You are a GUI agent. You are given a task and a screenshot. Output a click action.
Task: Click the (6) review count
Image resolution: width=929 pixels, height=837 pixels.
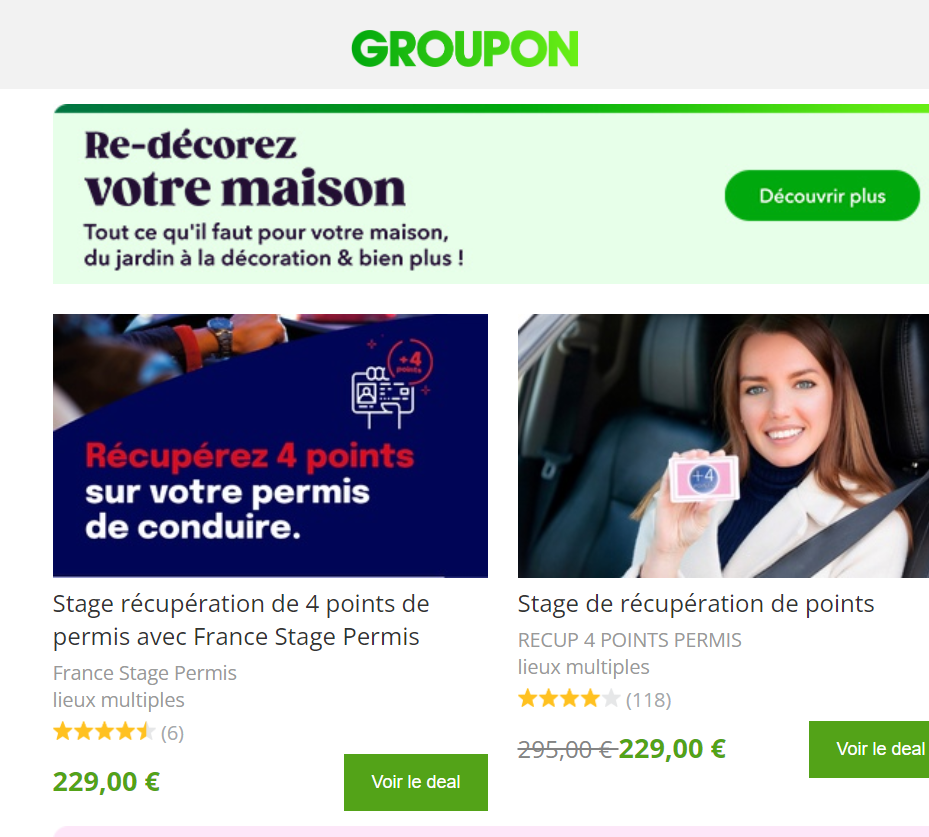point(172,733)
